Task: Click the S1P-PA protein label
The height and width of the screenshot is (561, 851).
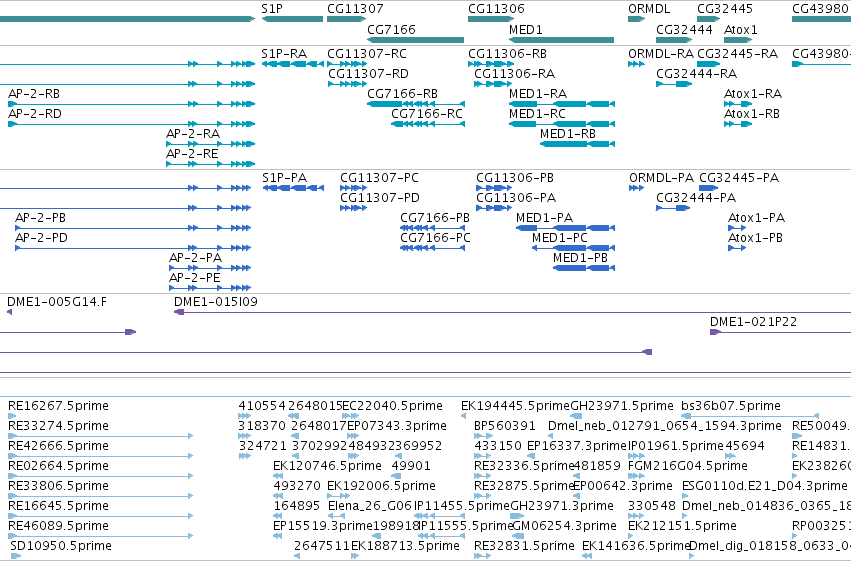Action: [x=284, y=177]
